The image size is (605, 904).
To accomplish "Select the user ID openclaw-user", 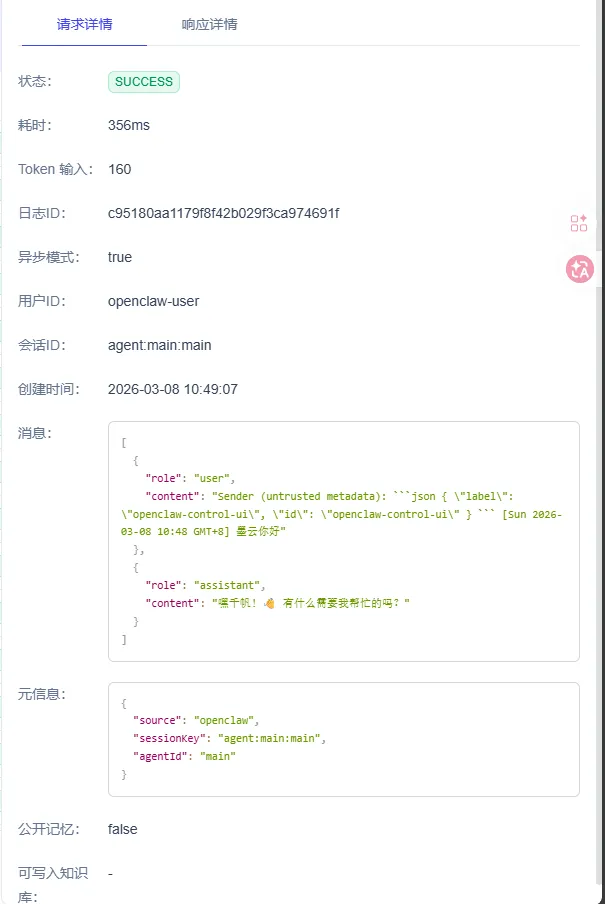I will pyautogui.click(x=153, y=302).
